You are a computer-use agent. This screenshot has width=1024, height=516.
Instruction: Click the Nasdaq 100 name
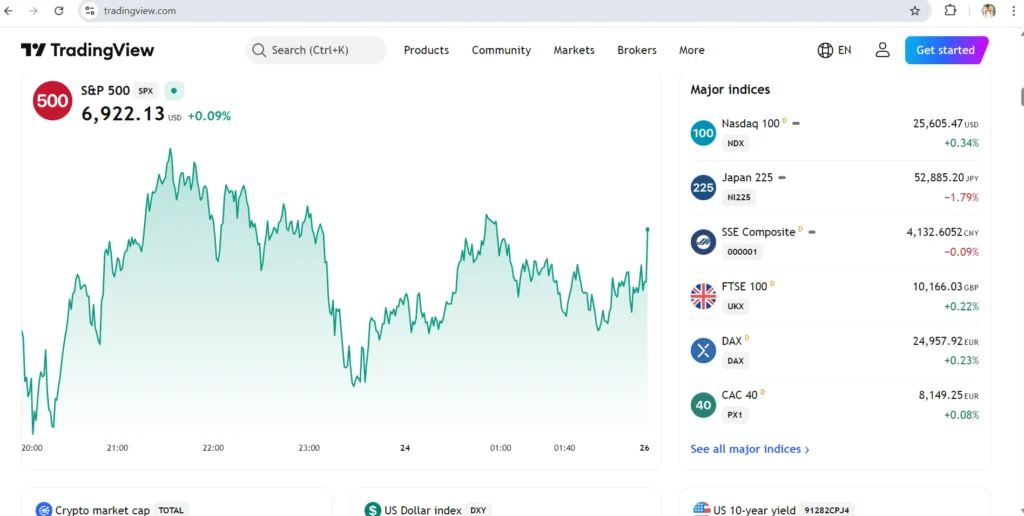(750, 123)
